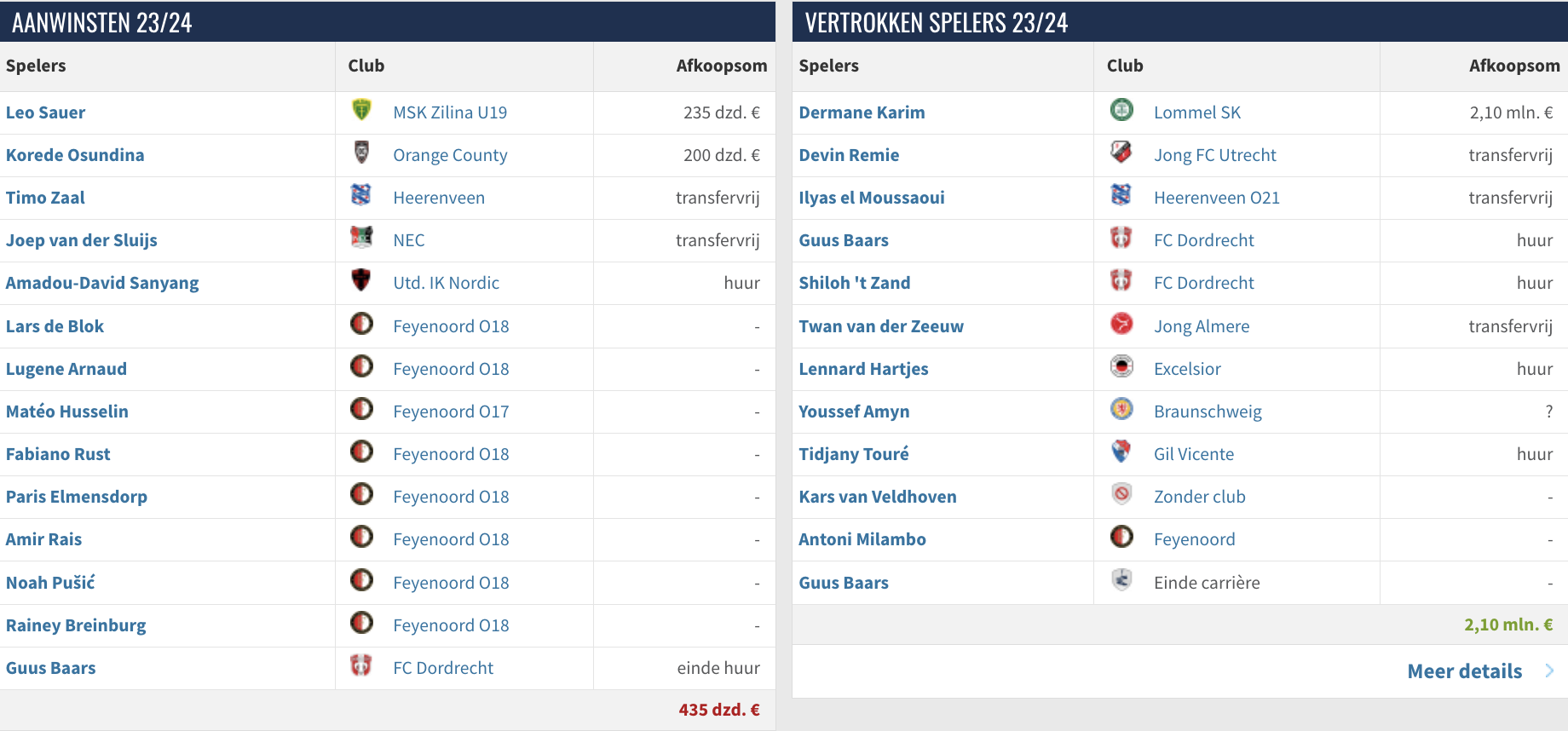Image resolution: width=1568 pixels, height=731 pixels.
Task: Click the Braunschweig club crest
Action: (x=1121, y=409)
